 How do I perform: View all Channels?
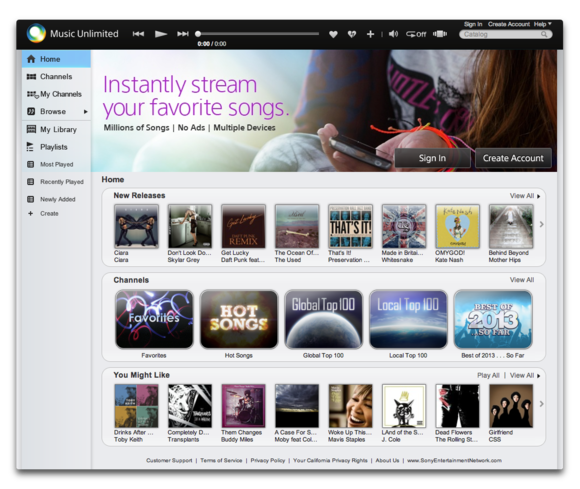point(522,280)
